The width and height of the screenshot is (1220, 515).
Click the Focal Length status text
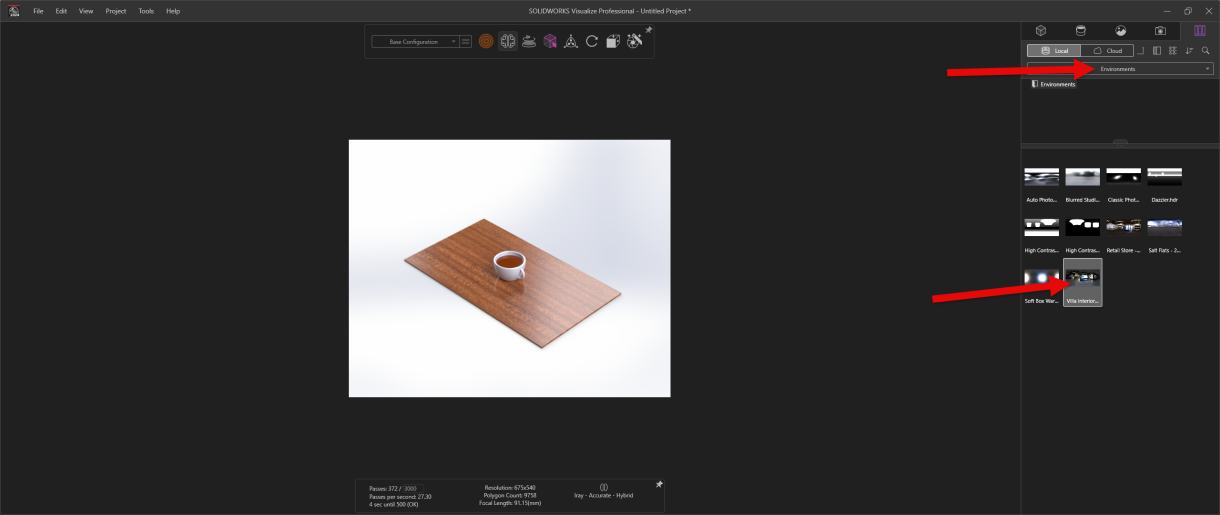pos(511,502)
